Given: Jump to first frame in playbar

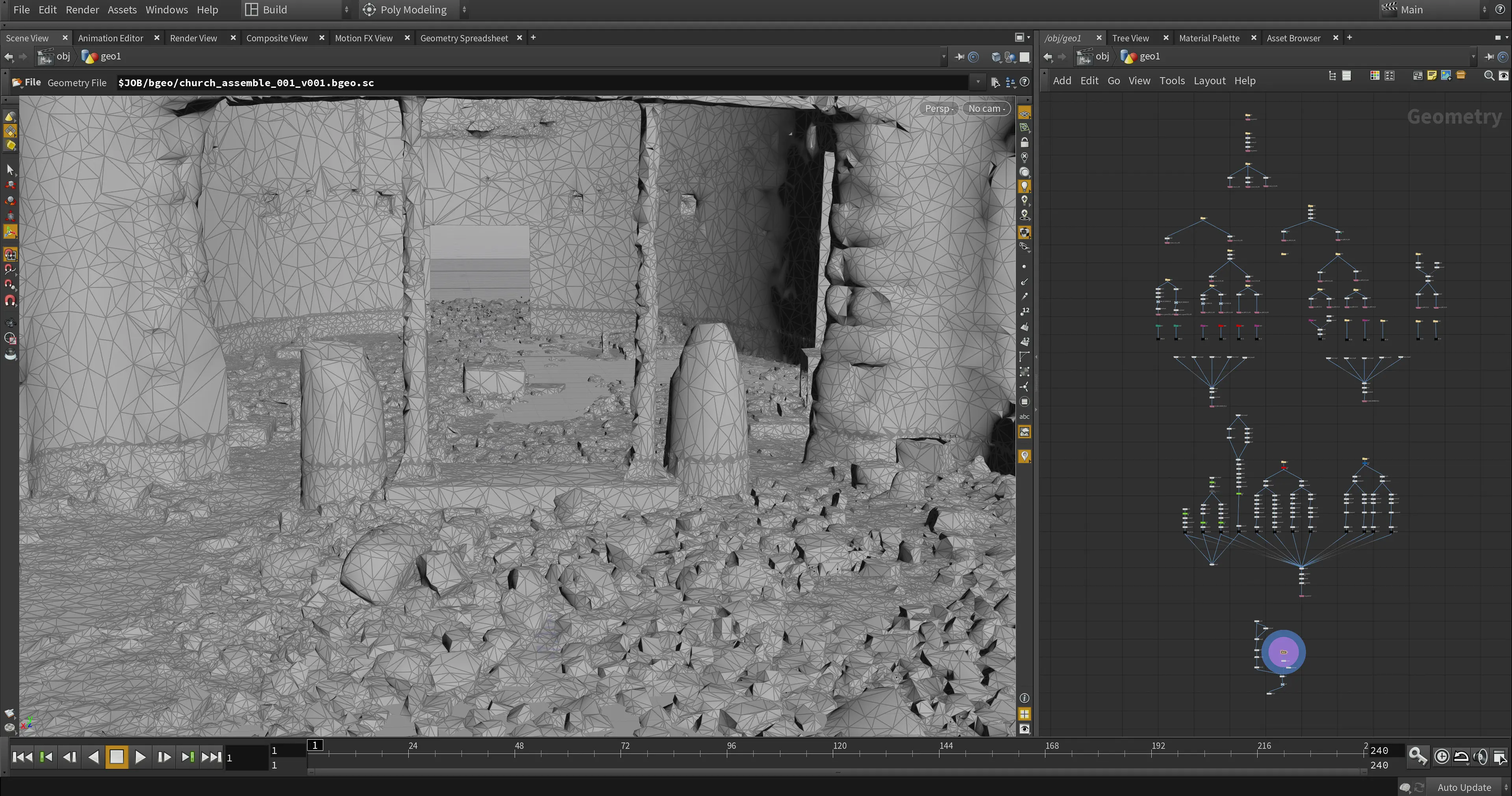Looking at the screenshot, I should tap(22, 757).
